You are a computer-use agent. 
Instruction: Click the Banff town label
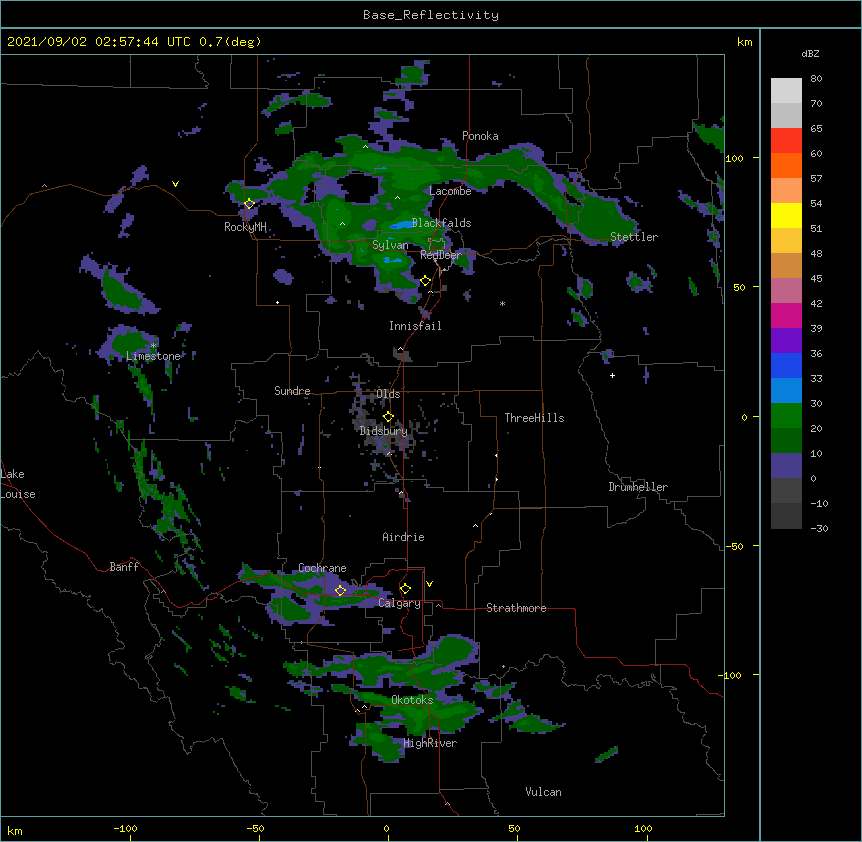click(124, 567)
